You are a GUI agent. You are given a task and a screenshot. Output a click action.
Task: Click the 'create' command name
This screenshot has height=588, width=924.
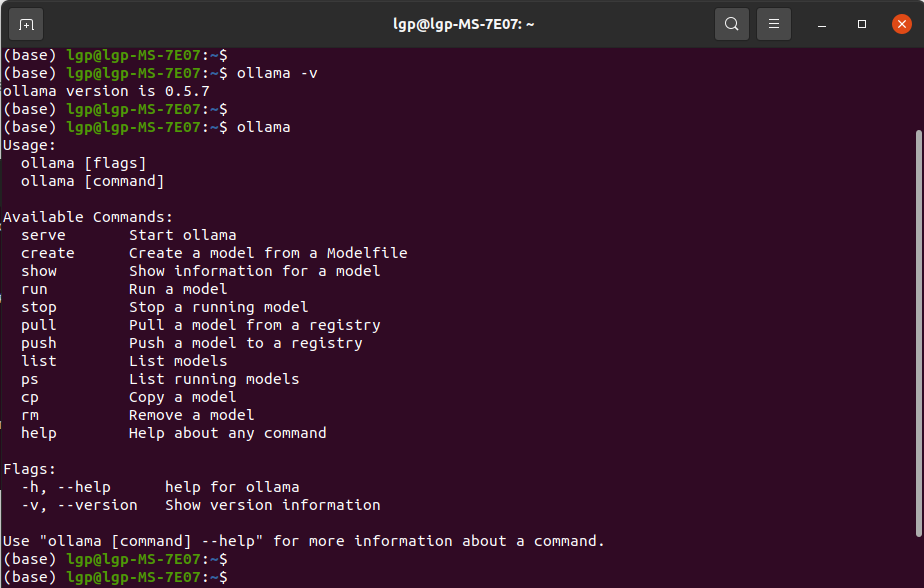(x=48, y=253)
